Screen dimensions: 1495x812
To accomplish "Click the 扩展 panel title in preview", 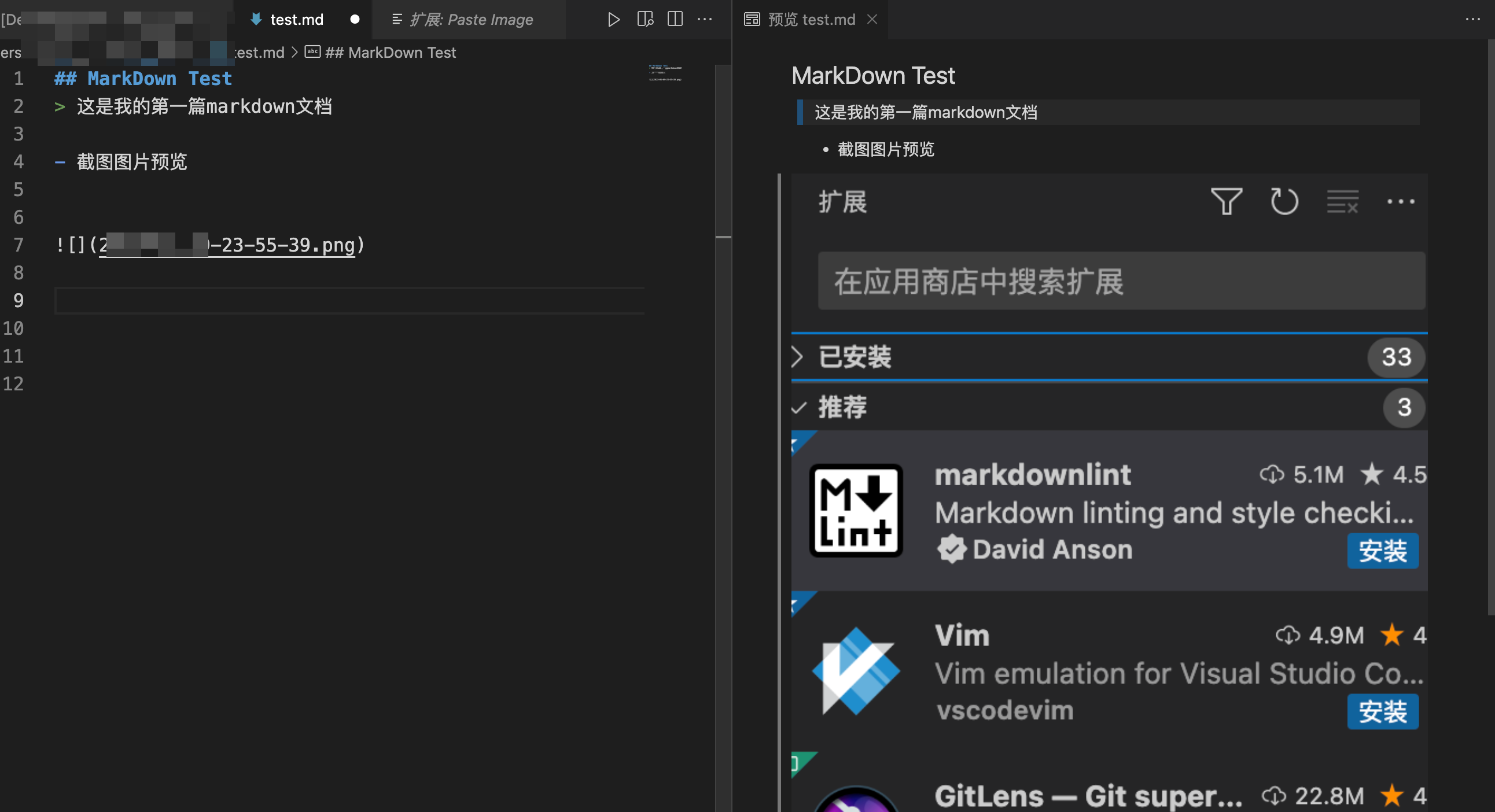I will click(x=843, y=201).
